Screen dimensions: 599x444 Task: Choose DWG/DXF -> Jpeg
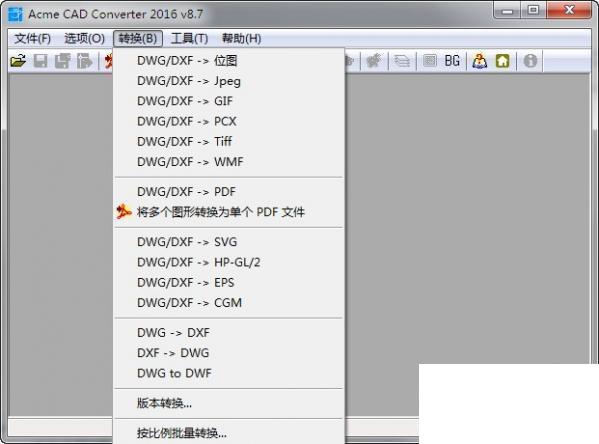pos(229,81)
